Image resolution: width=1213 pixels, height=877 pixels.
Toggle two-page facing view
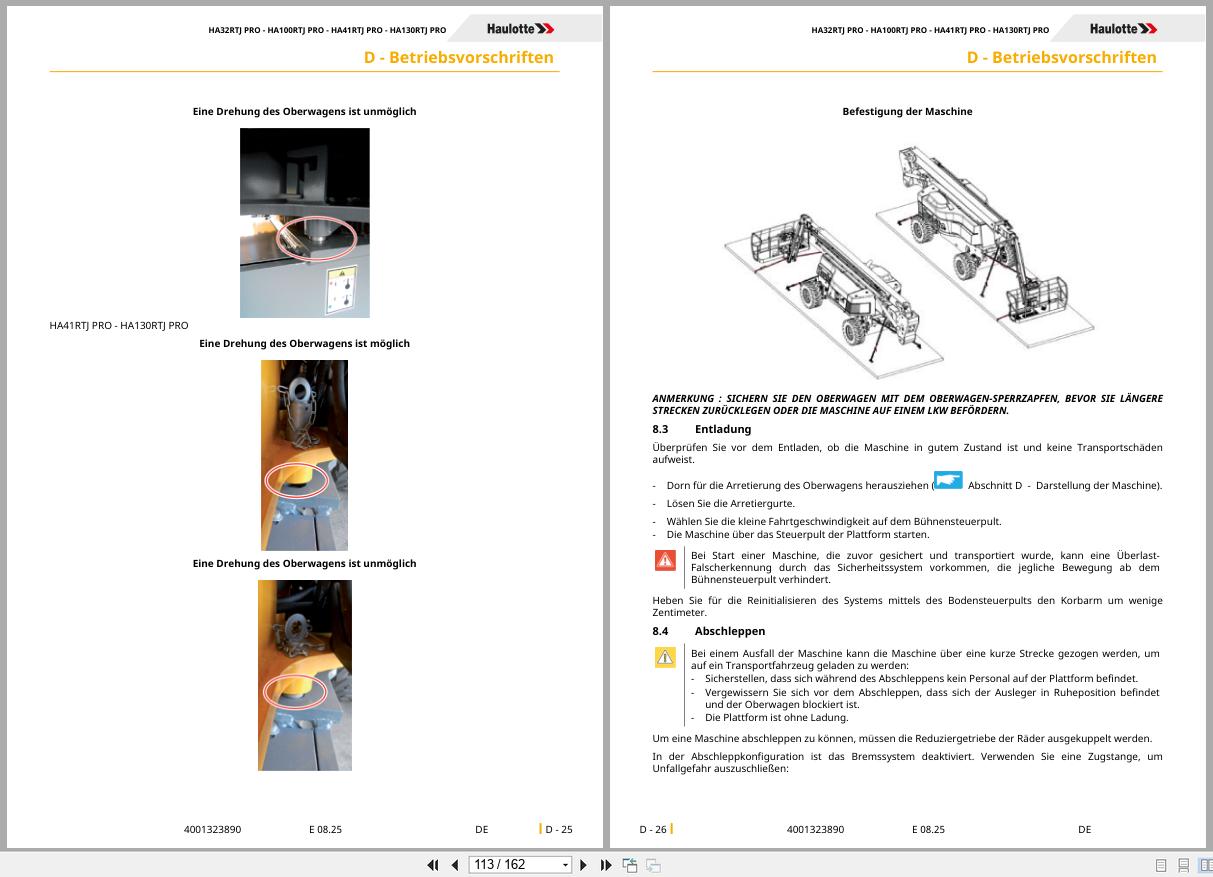point(1206,865)
